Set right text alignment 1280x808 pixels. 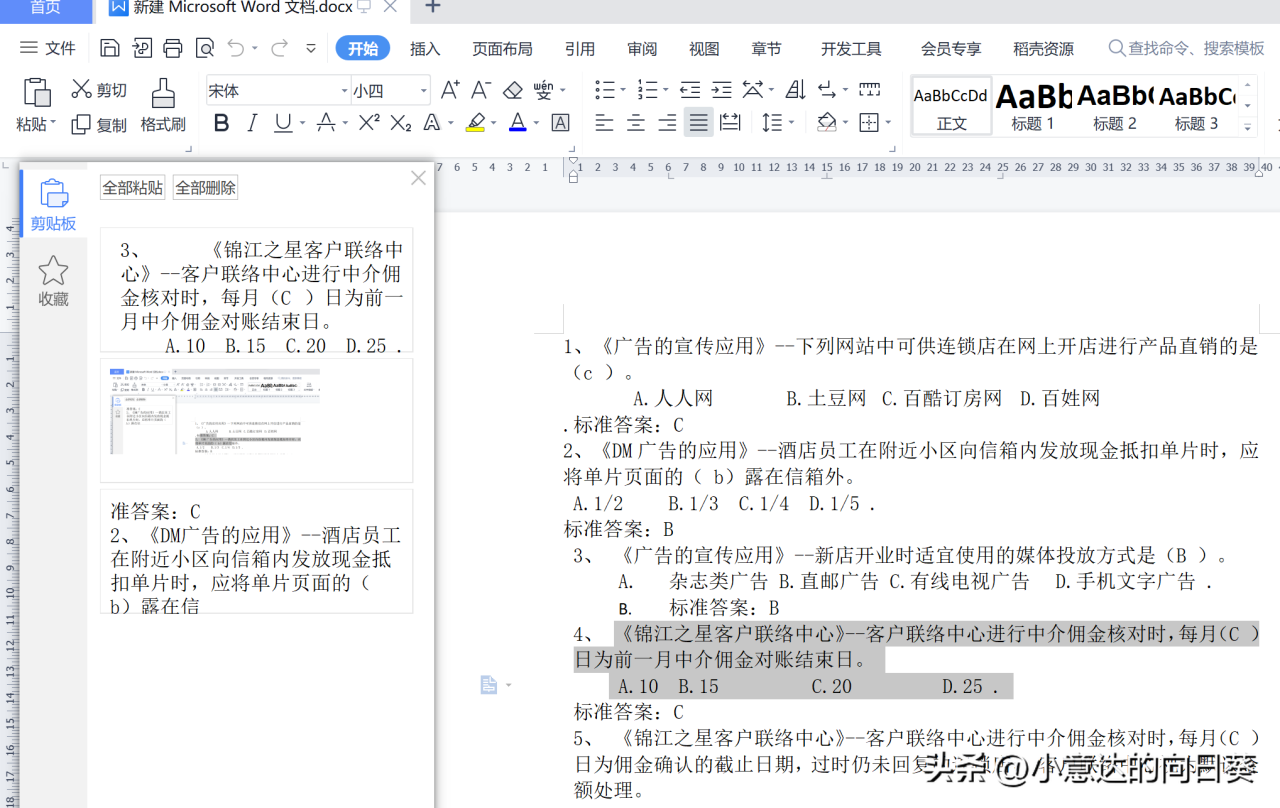pyautogui.click(x=667, y=123)
